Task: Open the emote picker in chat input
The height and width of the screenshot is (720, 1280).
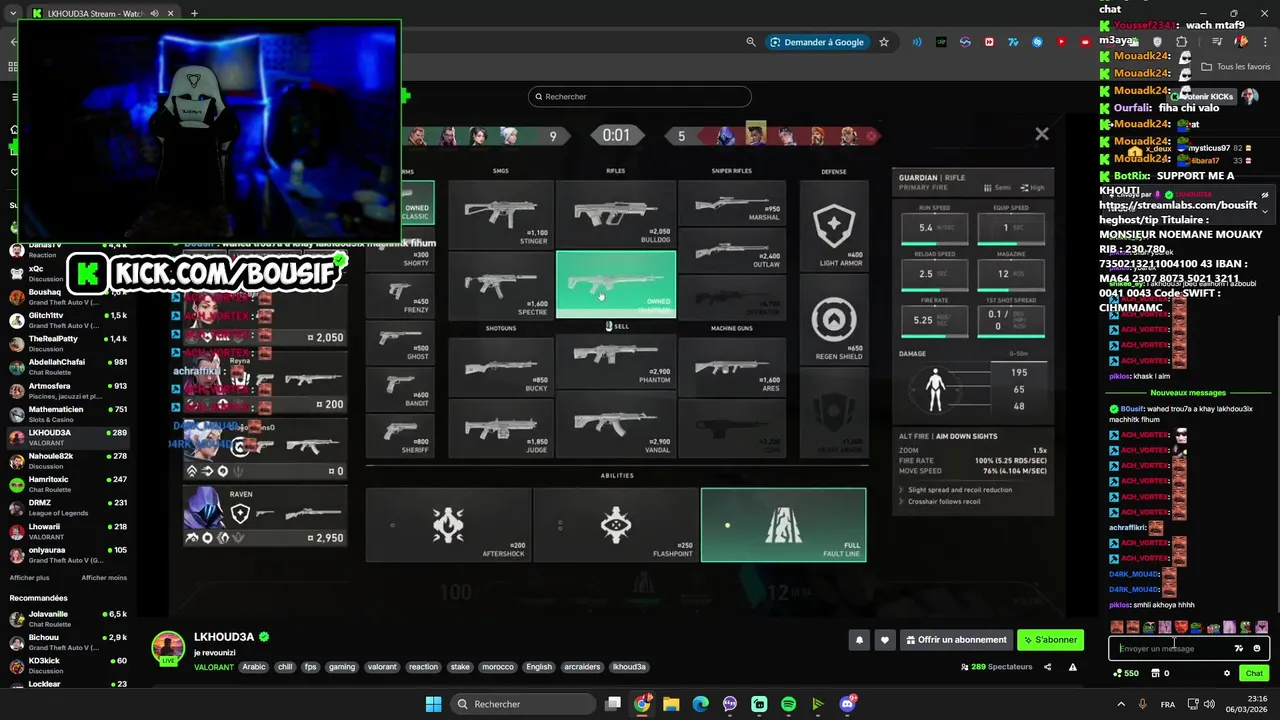Action: tap(1257, 648)
